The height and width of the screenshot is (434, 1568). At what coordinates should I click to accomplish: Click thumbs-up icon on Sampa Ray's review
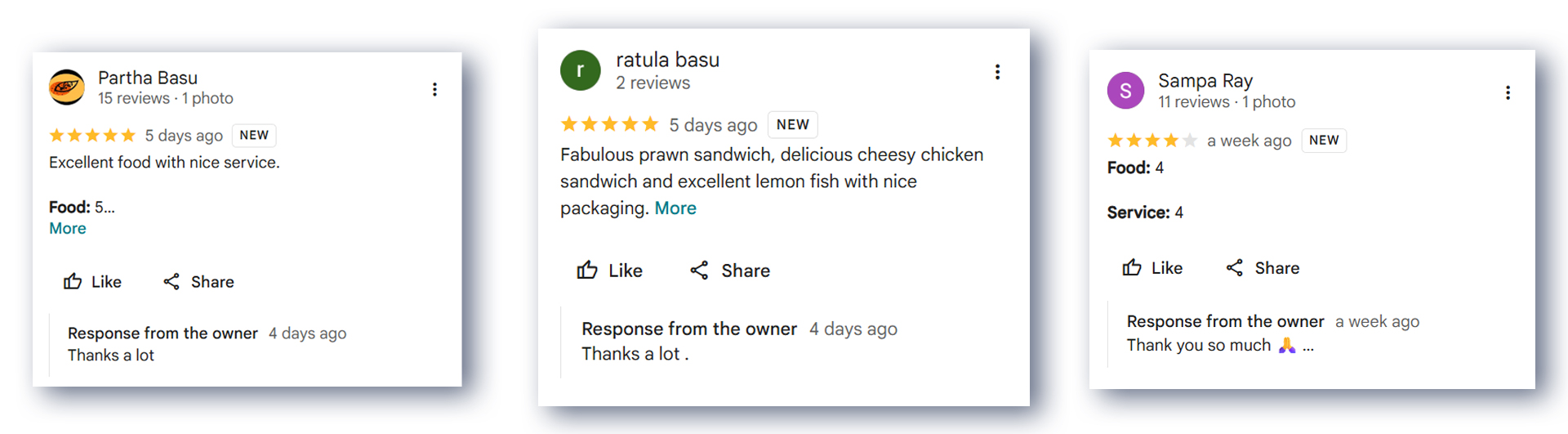1132,267
